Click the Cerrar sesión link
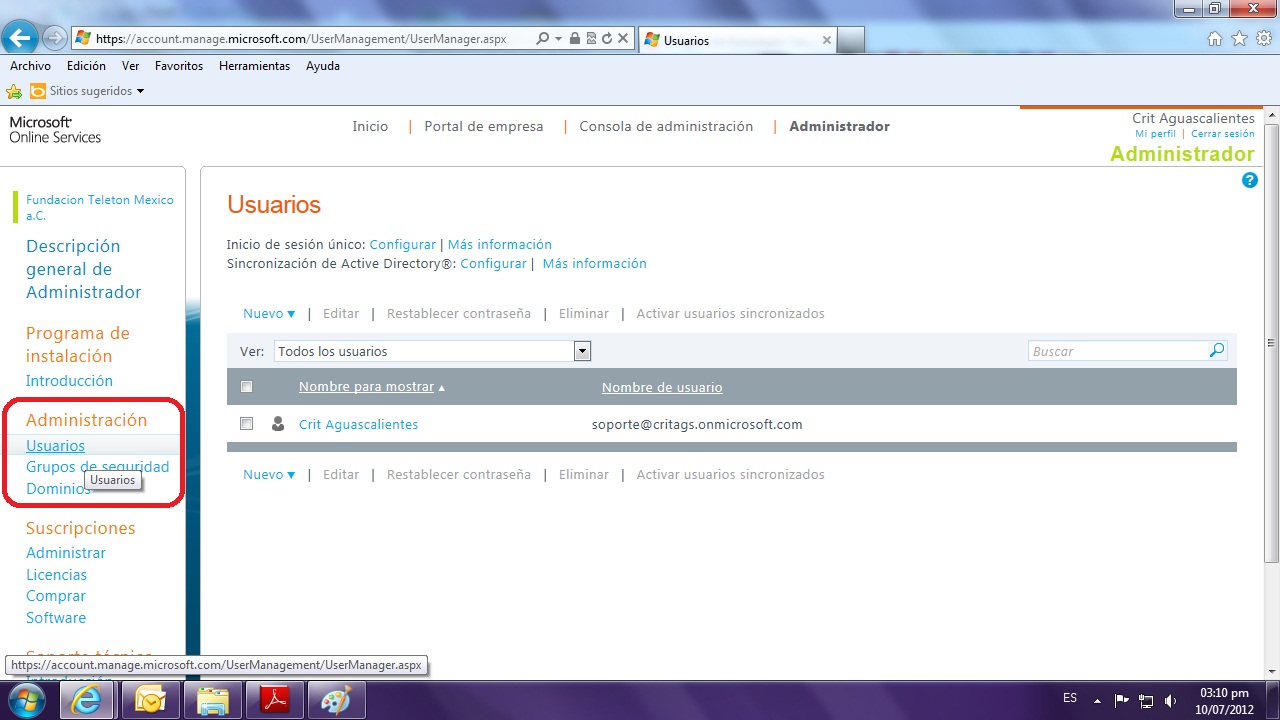The height and width of the screenshot is (720, 1280). pos(1222,134)
